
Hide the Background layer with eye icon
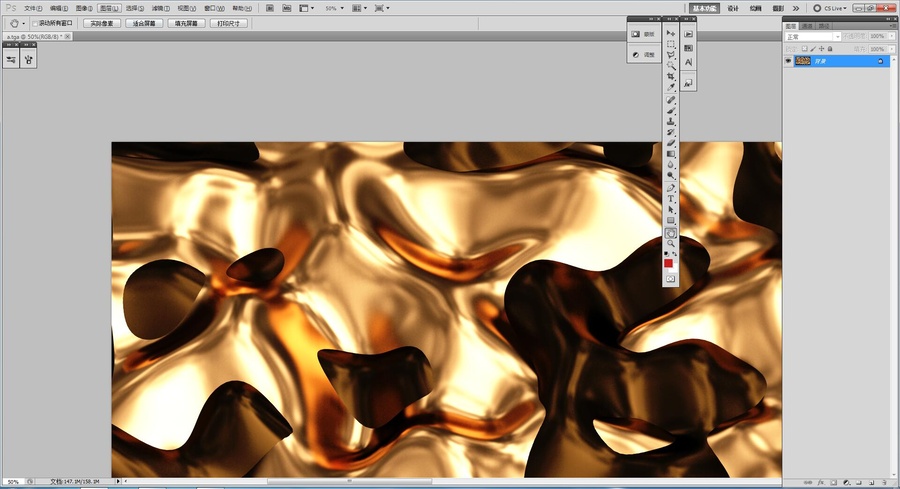click(x=788, y=61)
